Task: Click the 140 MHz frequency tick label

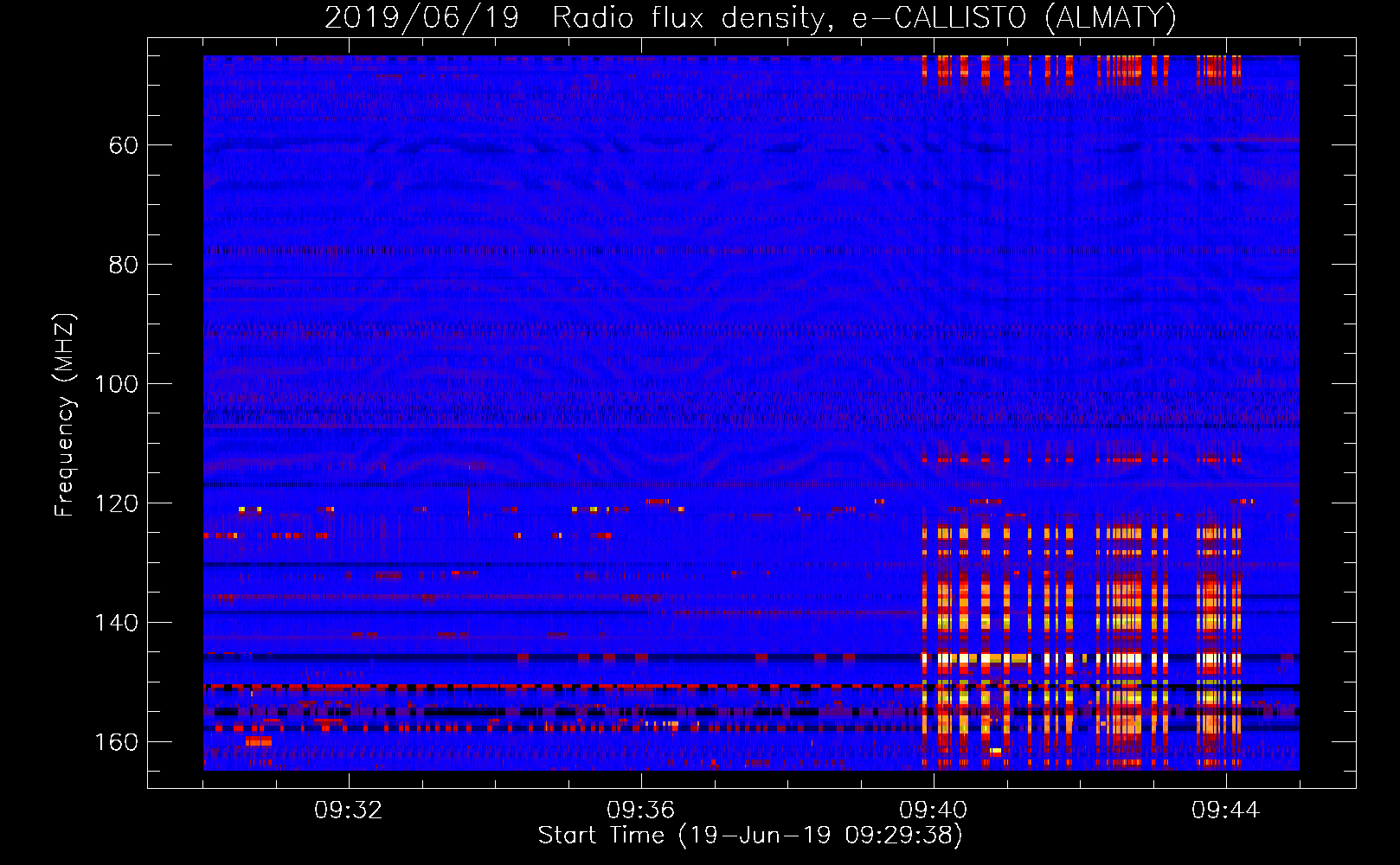Action: coord(116,623)
